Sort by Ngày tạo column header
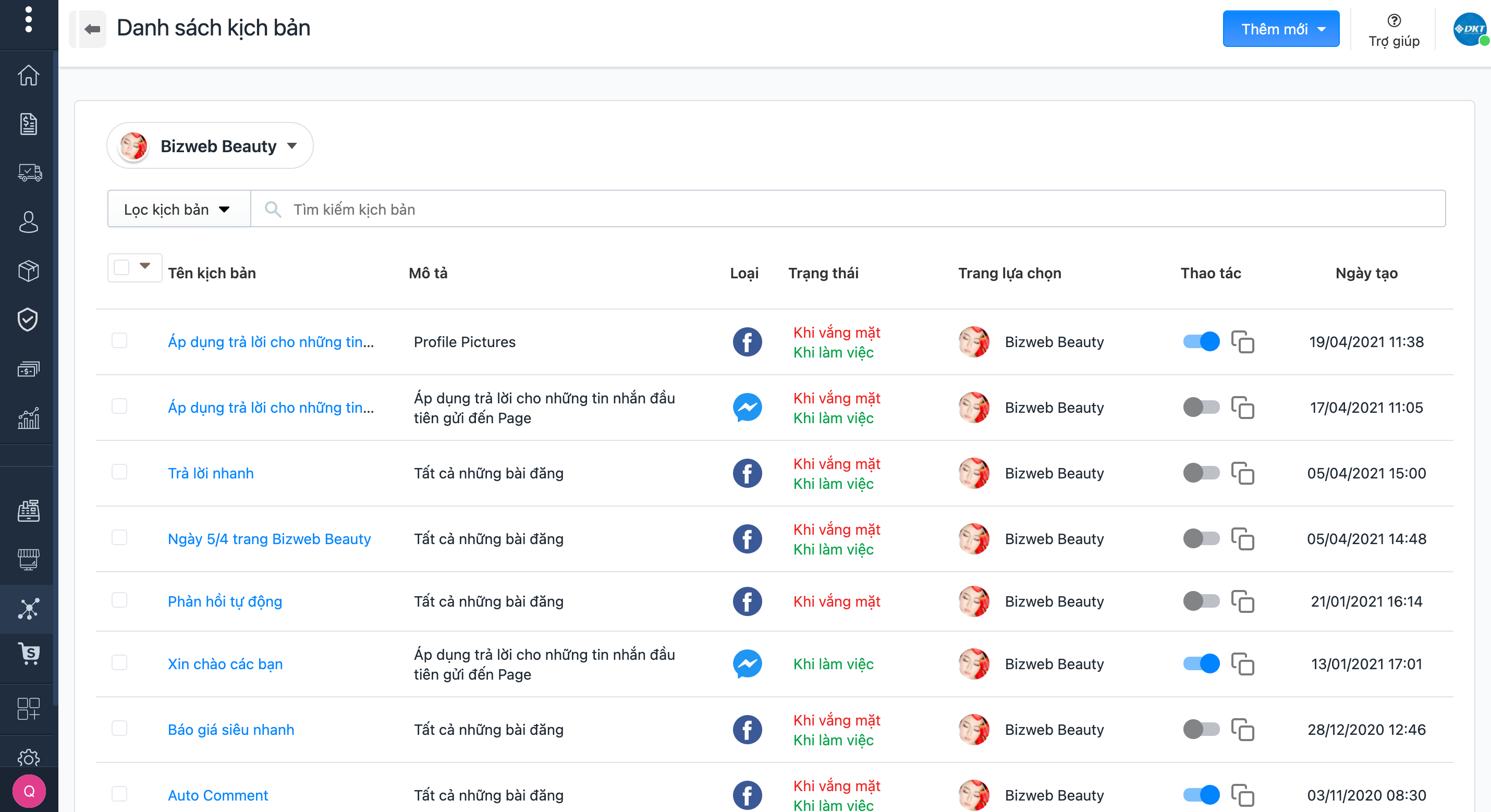The height and width of the screenshot is (812, 1491). [1366, 273]
